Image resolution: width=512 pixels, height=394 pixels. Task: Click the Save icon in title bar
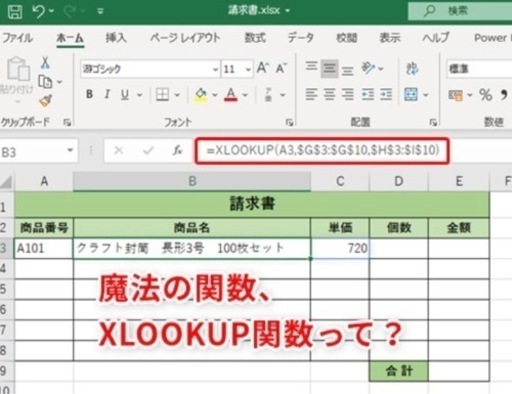tap(15, 11)
